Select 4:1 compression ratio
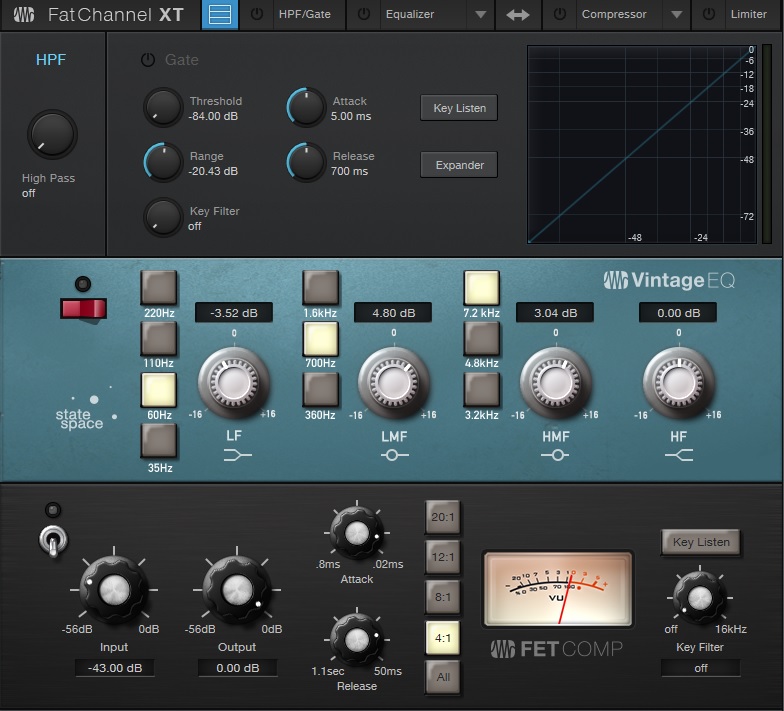Viewport: 784px width, 711px height. pos(442,638)
